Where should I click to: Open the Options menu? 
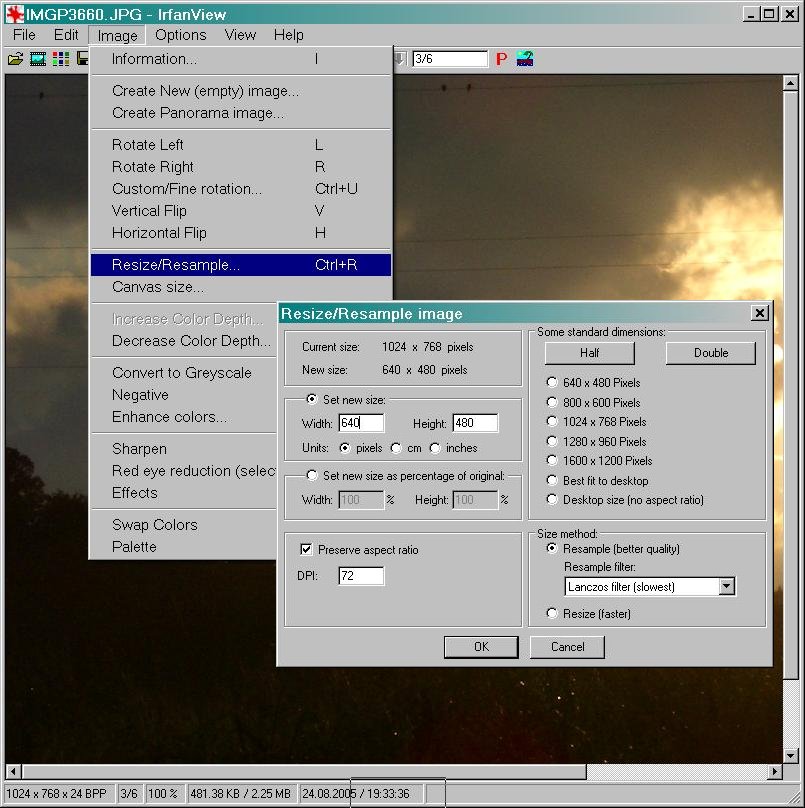point(180,35)
